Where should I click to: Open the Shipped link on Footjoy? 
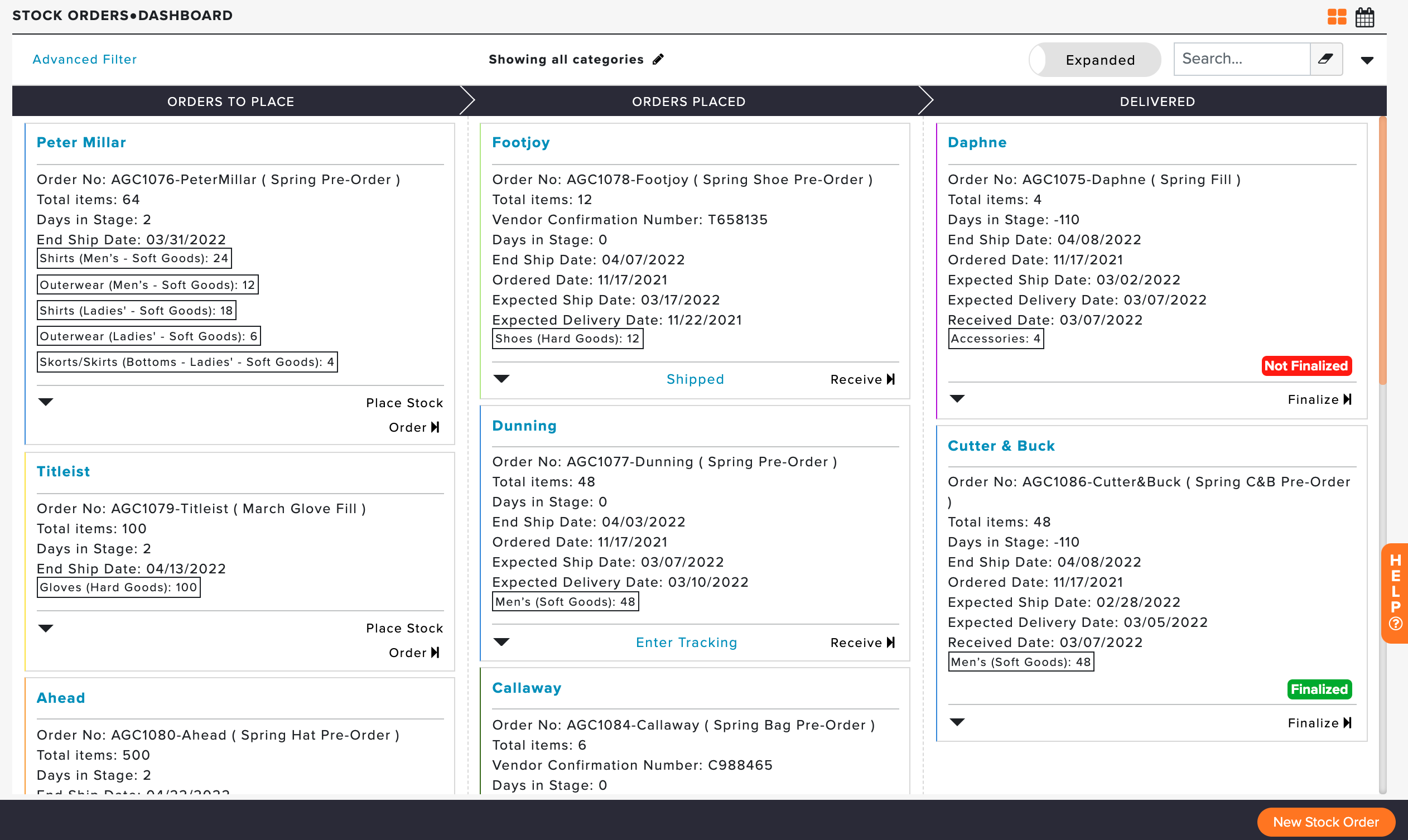click(x=695, y=379)
